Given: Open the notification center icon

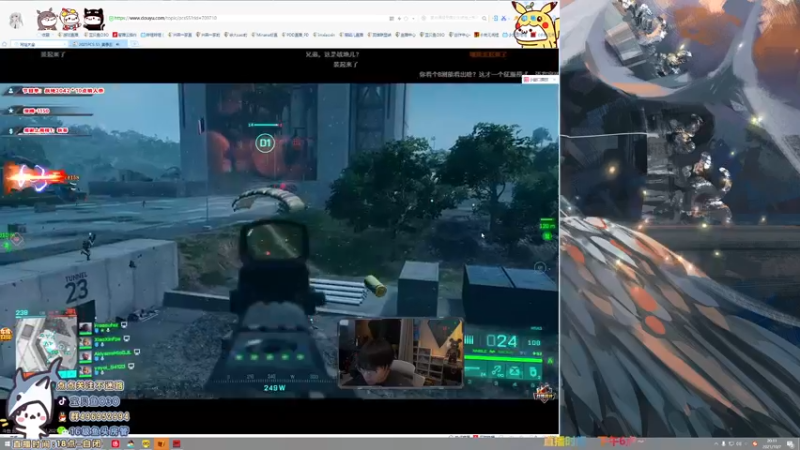Looking at the screenshot, I should point(790,444).
